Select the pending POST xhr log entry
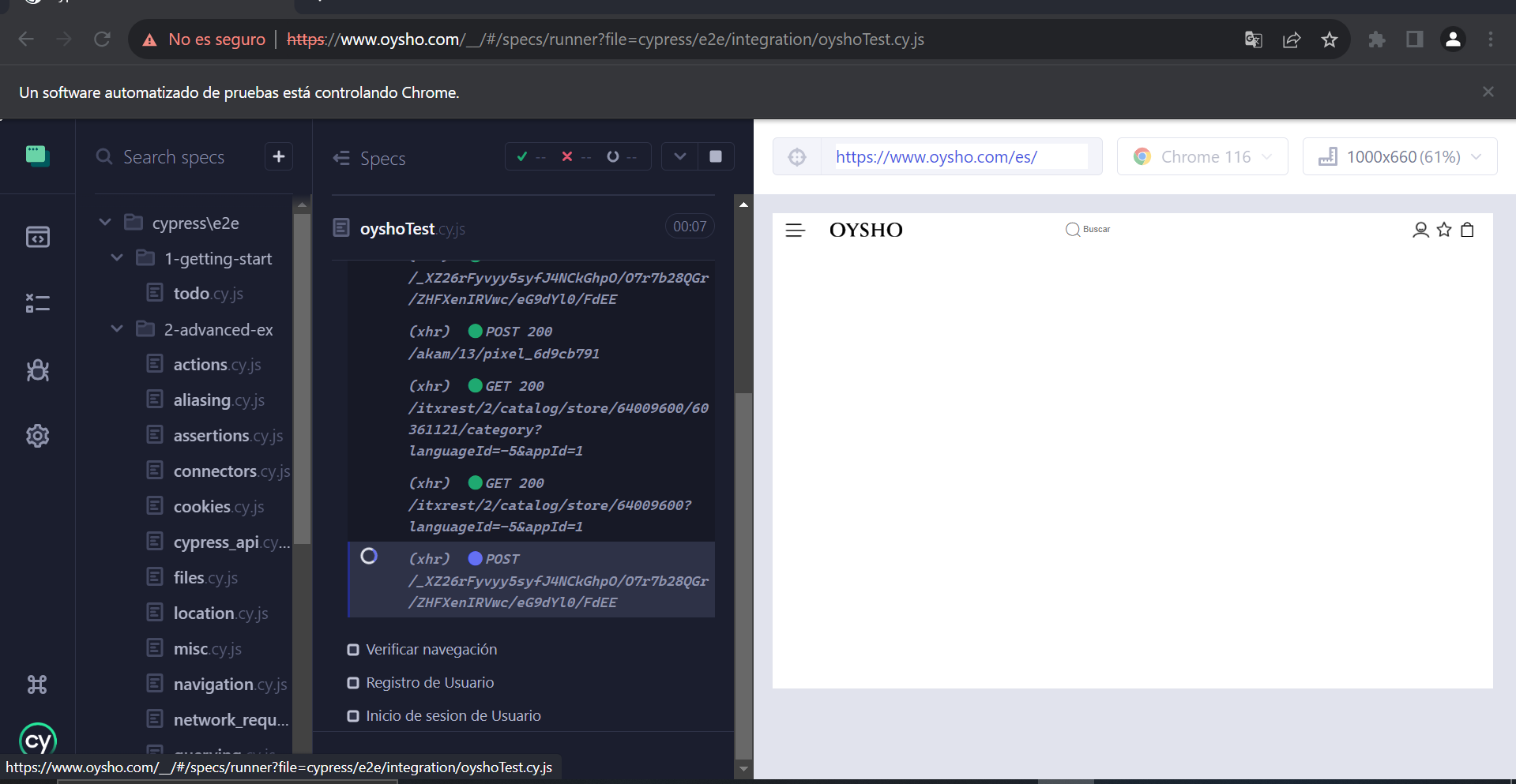The image size is (1516, 784). (x=531, y=580)
